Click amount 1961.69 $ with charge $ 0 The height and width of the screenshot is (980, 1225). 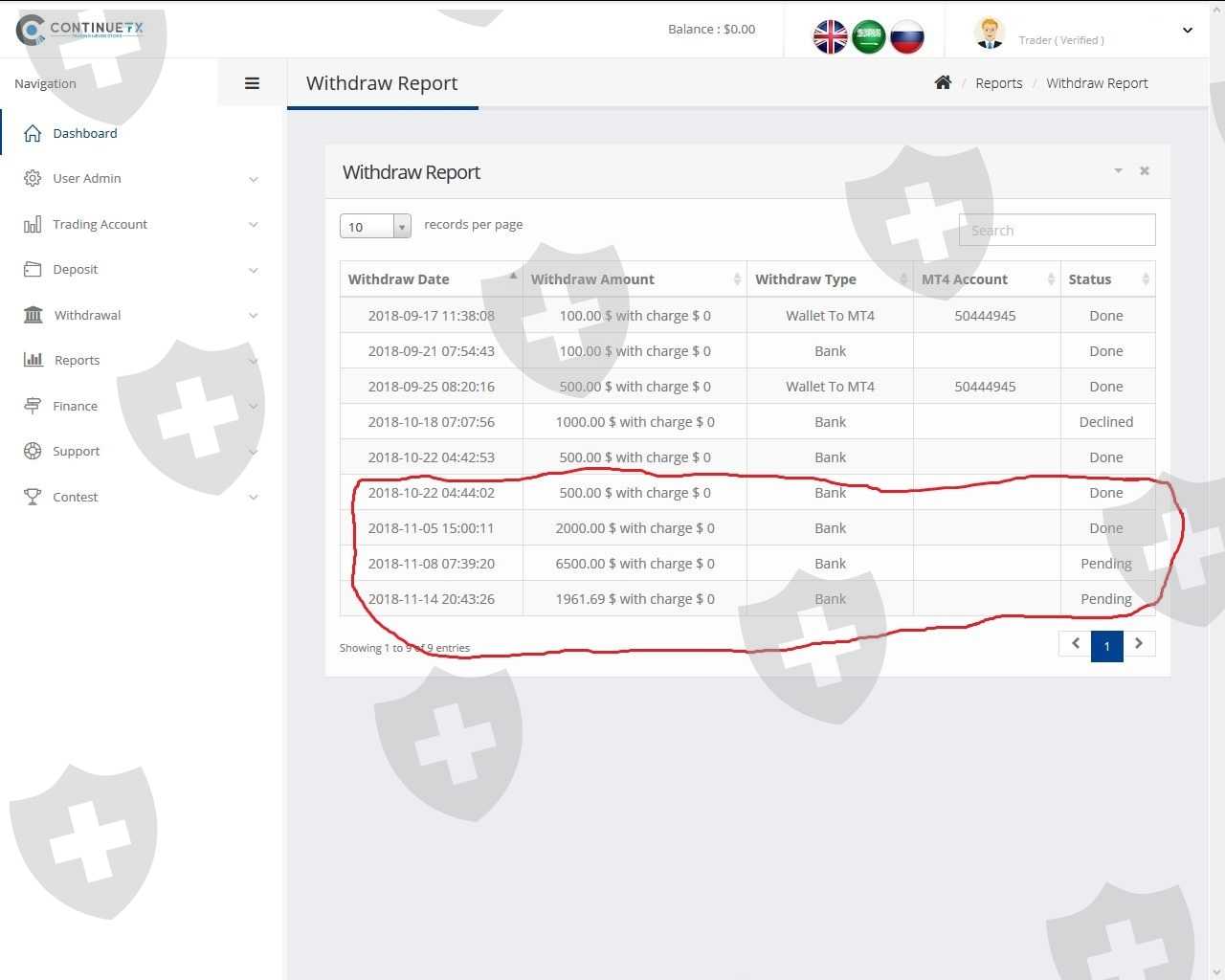coord(635,599)
